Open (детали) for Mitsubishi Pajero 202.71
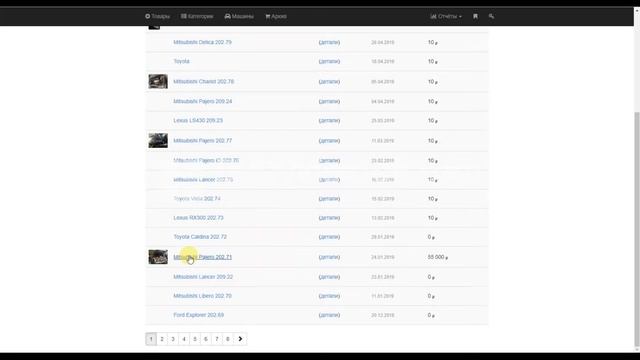This screenshot has width=640, height=360. pyautogui.click(x=329, y=257)
